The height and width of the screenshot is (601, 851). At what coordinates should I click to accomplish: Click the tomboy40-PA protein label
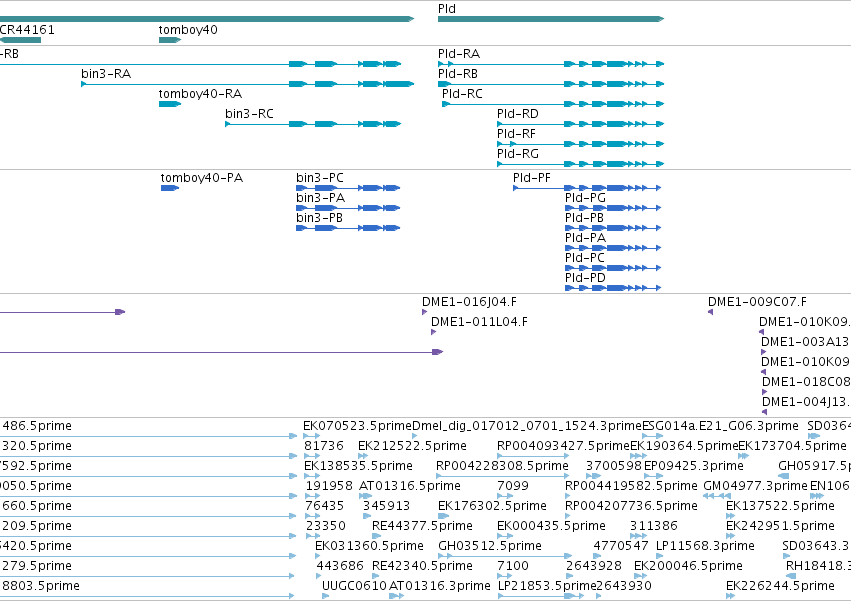point(201,178)
